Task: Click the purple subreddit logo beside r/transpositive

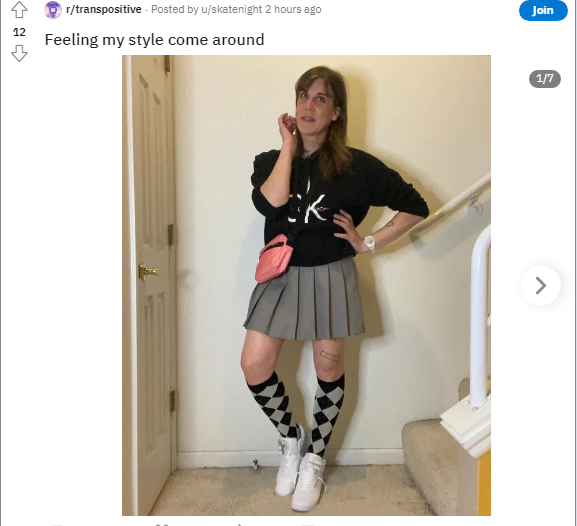Action: coord(53,10)
